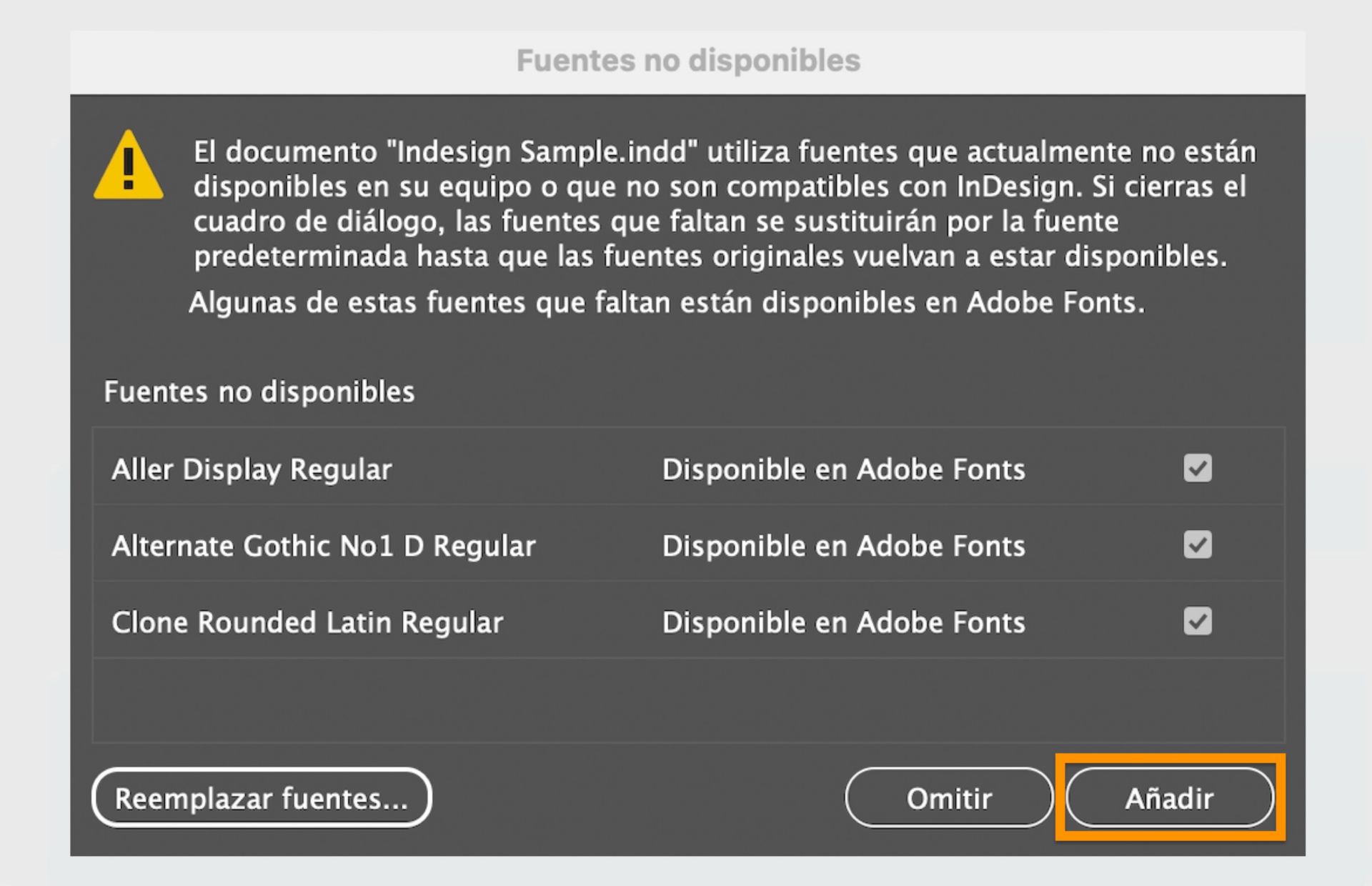Click Disponible en Adobe Fonts for Alternate Gothic

coord(843,546)
